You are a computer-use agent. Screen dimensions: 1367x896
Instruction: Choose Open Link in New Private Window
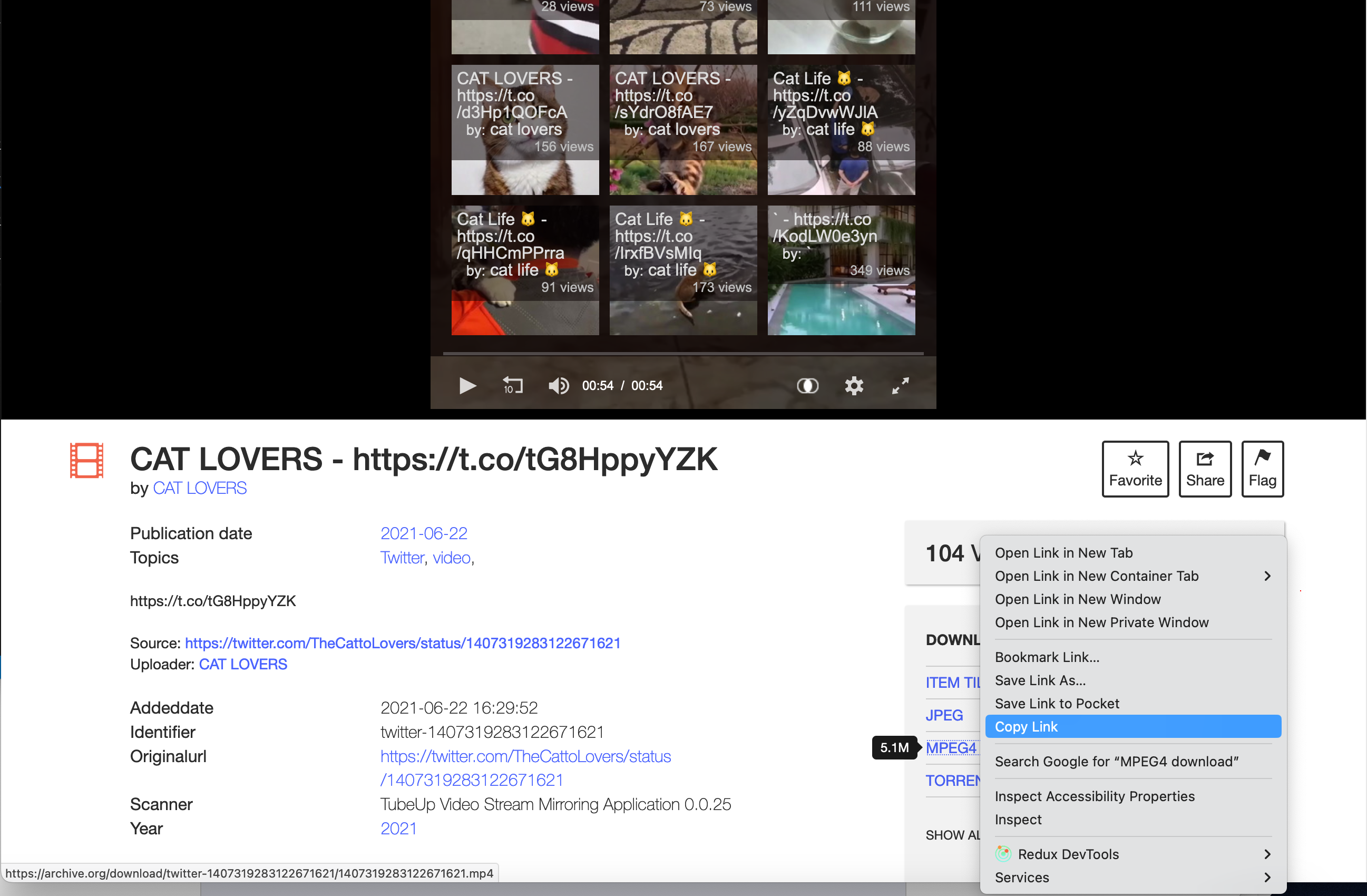[x=1132, y=622]
